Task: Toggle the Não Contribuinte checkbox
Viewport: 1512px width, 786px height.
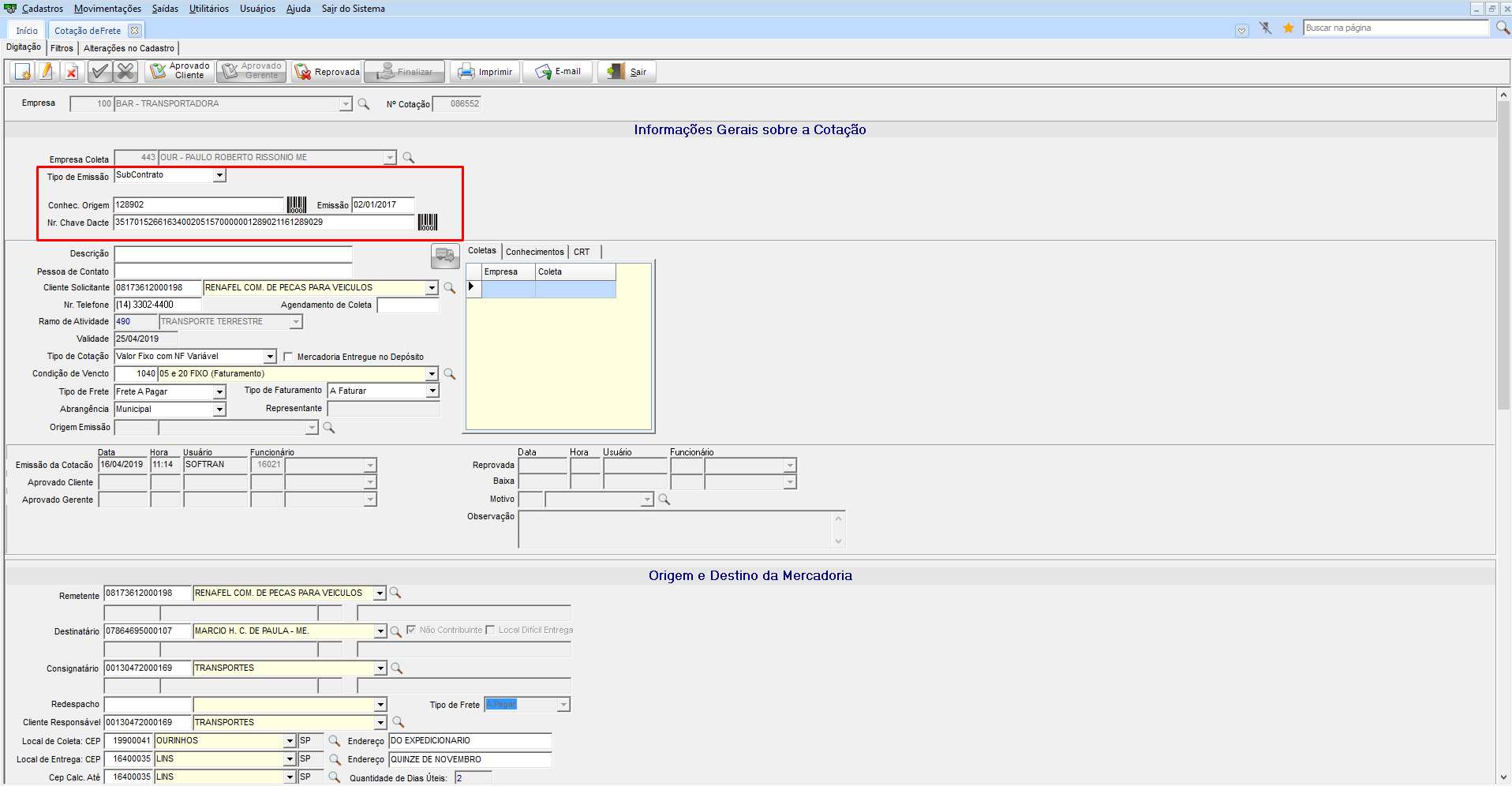Action: tap(411, 630)
